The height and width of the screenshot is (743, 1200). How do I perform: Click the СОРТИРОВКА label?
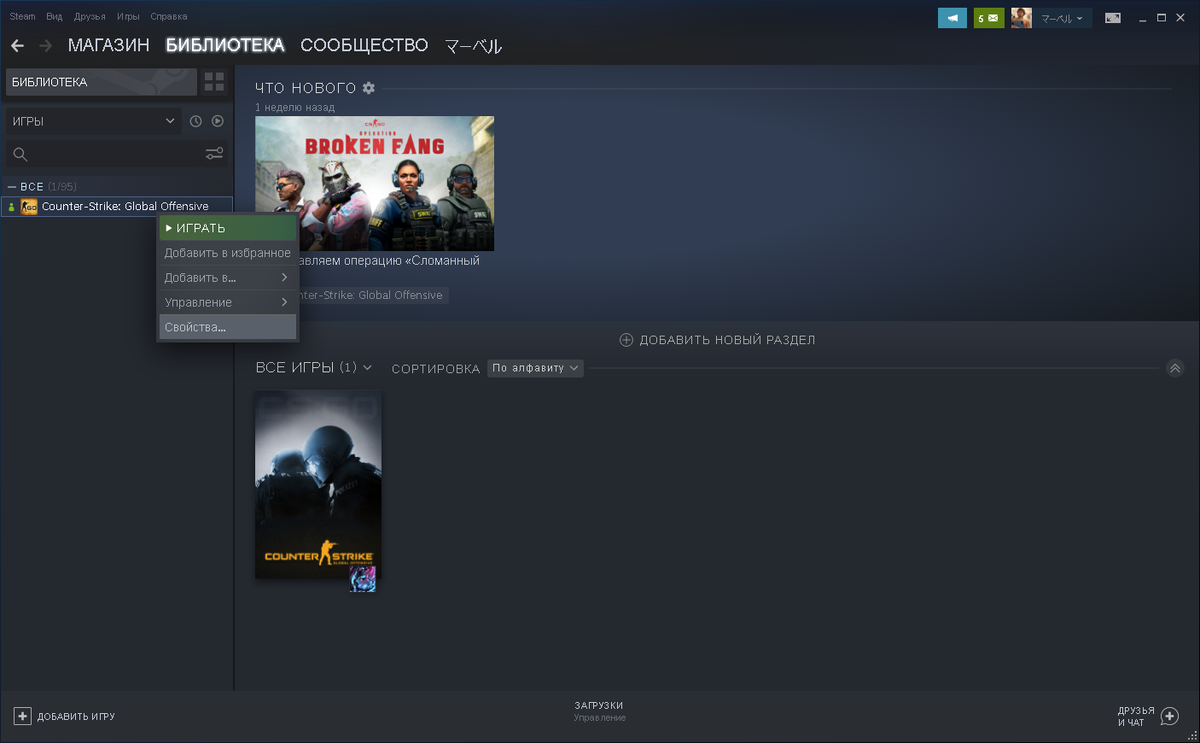point(435,369)
